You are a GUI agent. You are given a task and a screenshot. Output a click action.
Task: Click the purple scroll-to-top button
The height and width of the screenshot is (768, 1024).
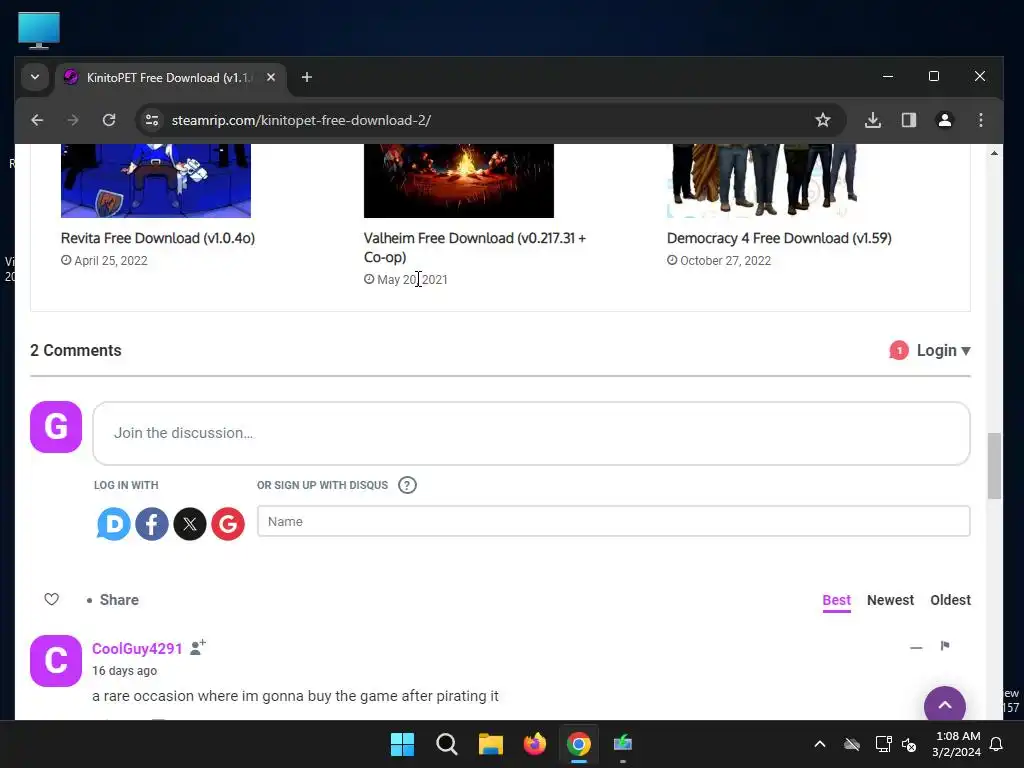945,705
